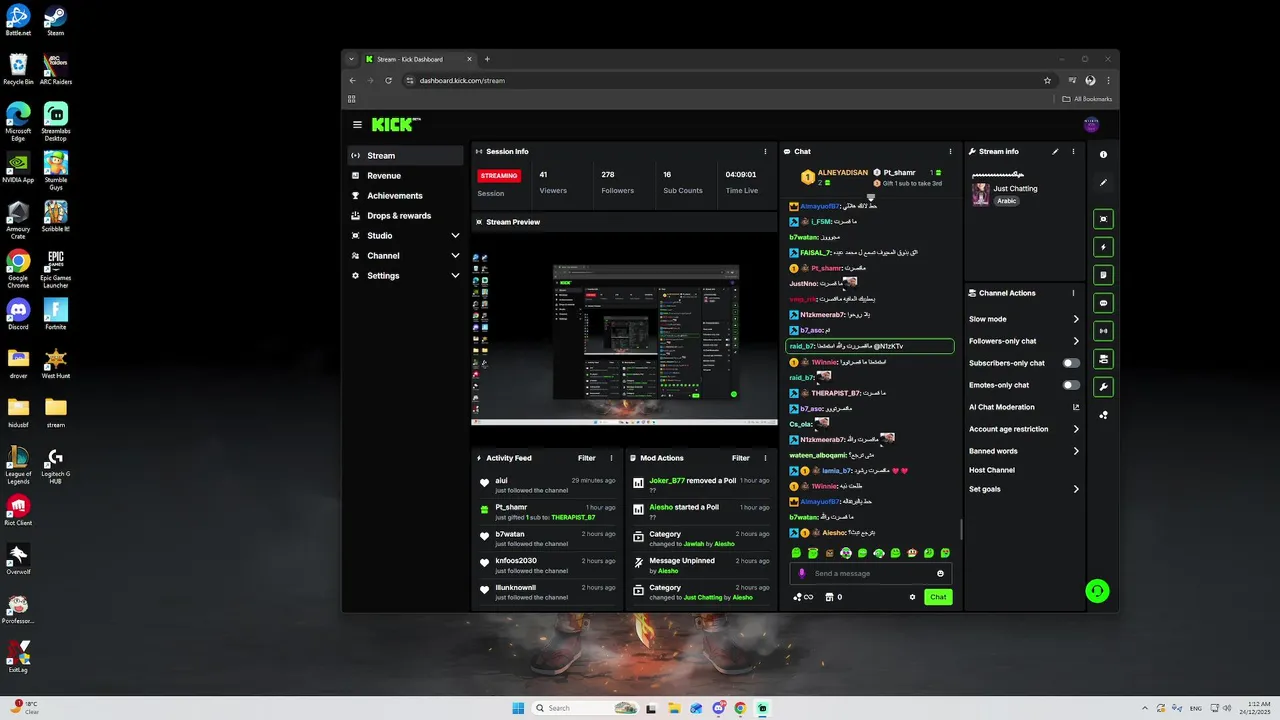
Task: Open Achievements in the sidebar
Action: (405, 196)
